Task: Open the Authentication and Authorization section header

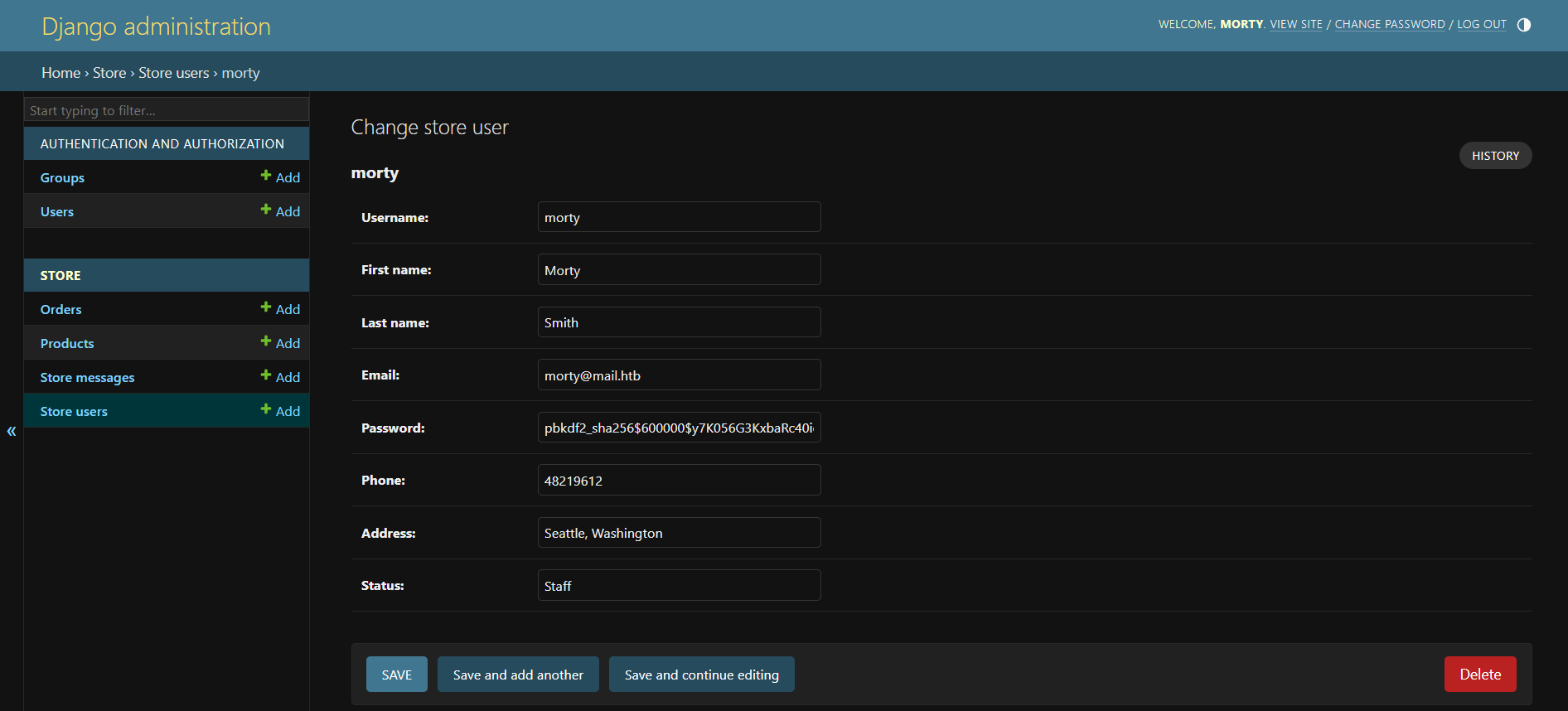Action: [x=162, y=143]
